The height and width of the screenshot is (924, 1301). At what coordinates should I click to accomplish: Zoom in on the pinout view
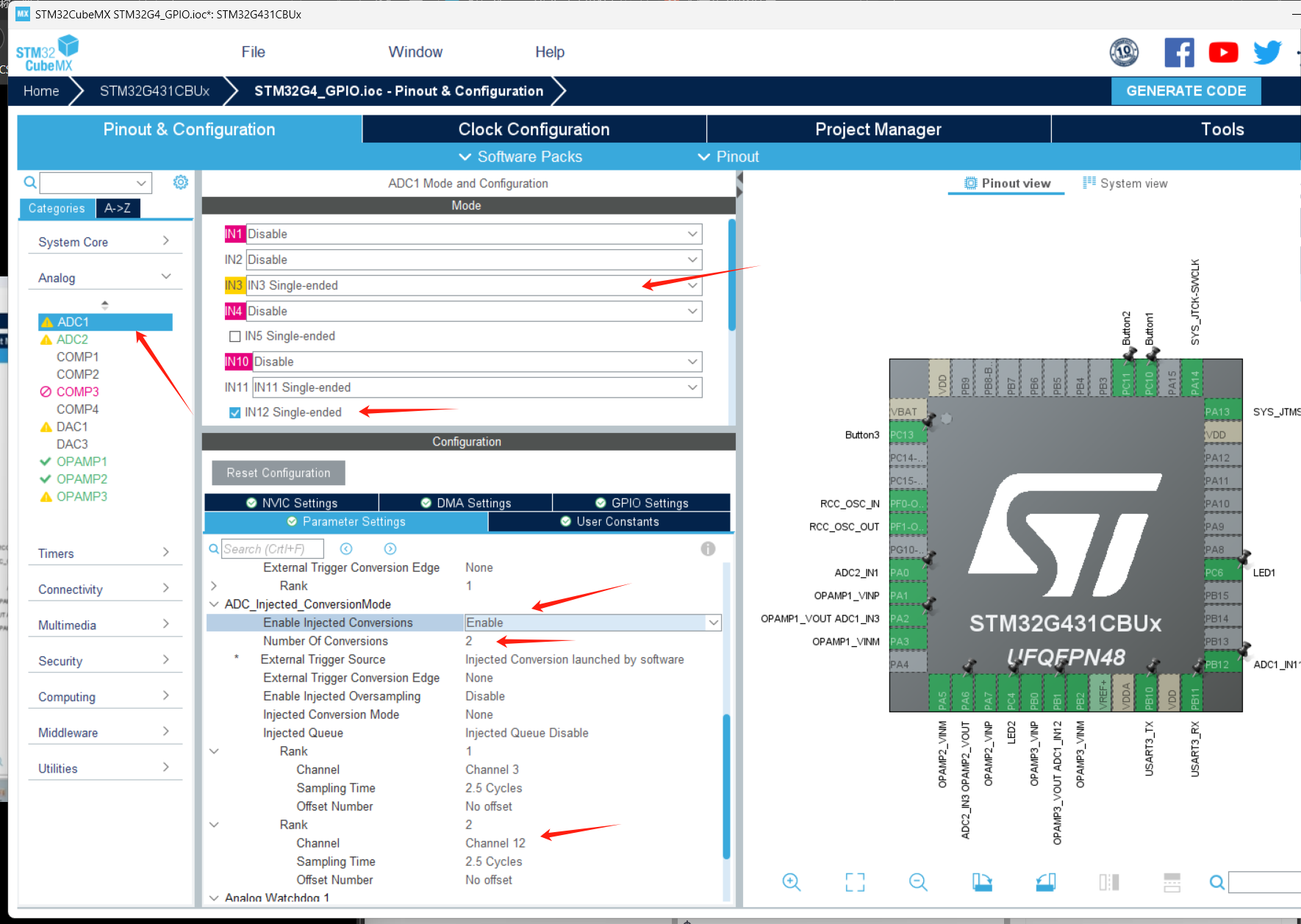coord(792,882)
